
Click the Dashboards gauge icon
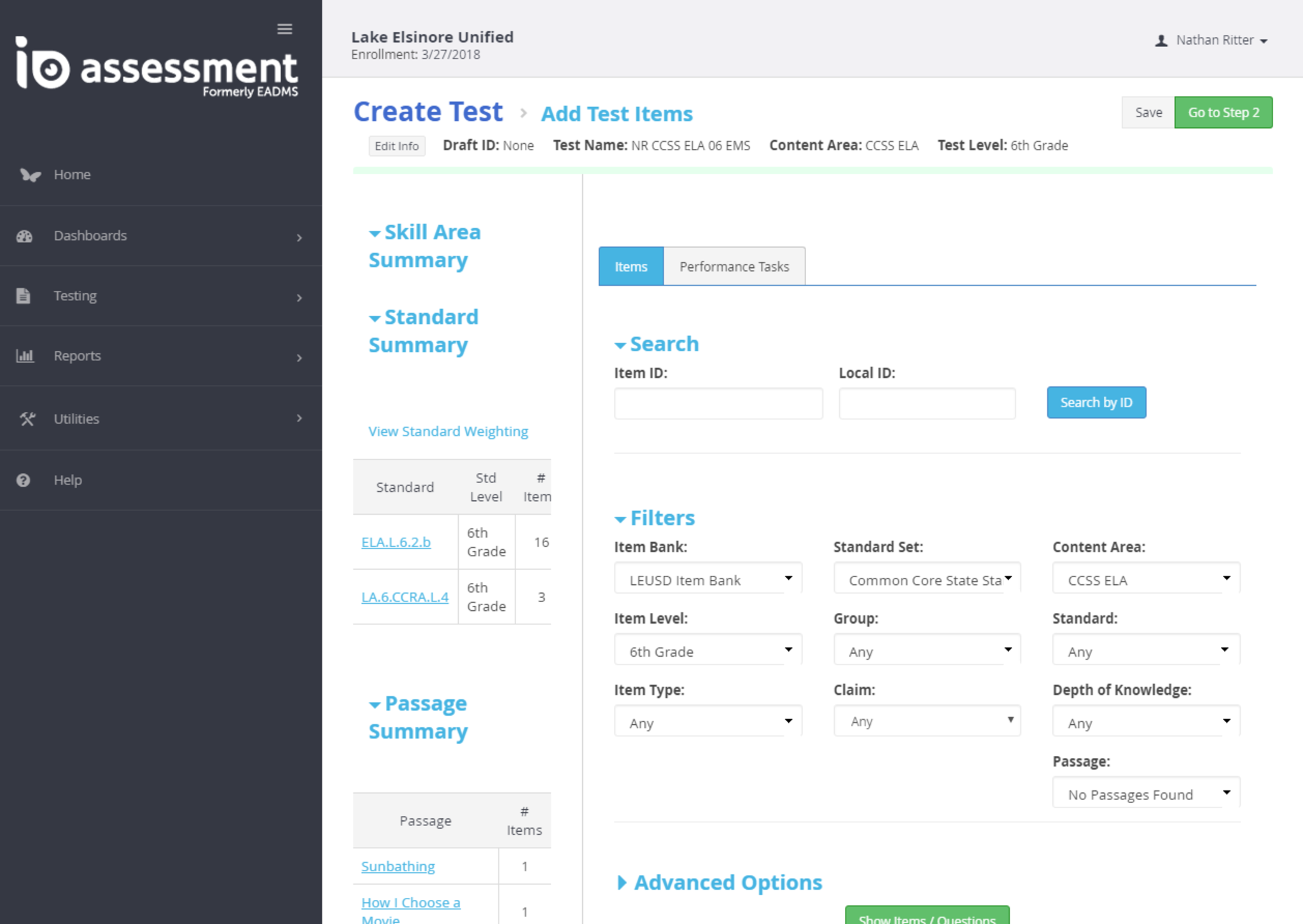[25, 236]
